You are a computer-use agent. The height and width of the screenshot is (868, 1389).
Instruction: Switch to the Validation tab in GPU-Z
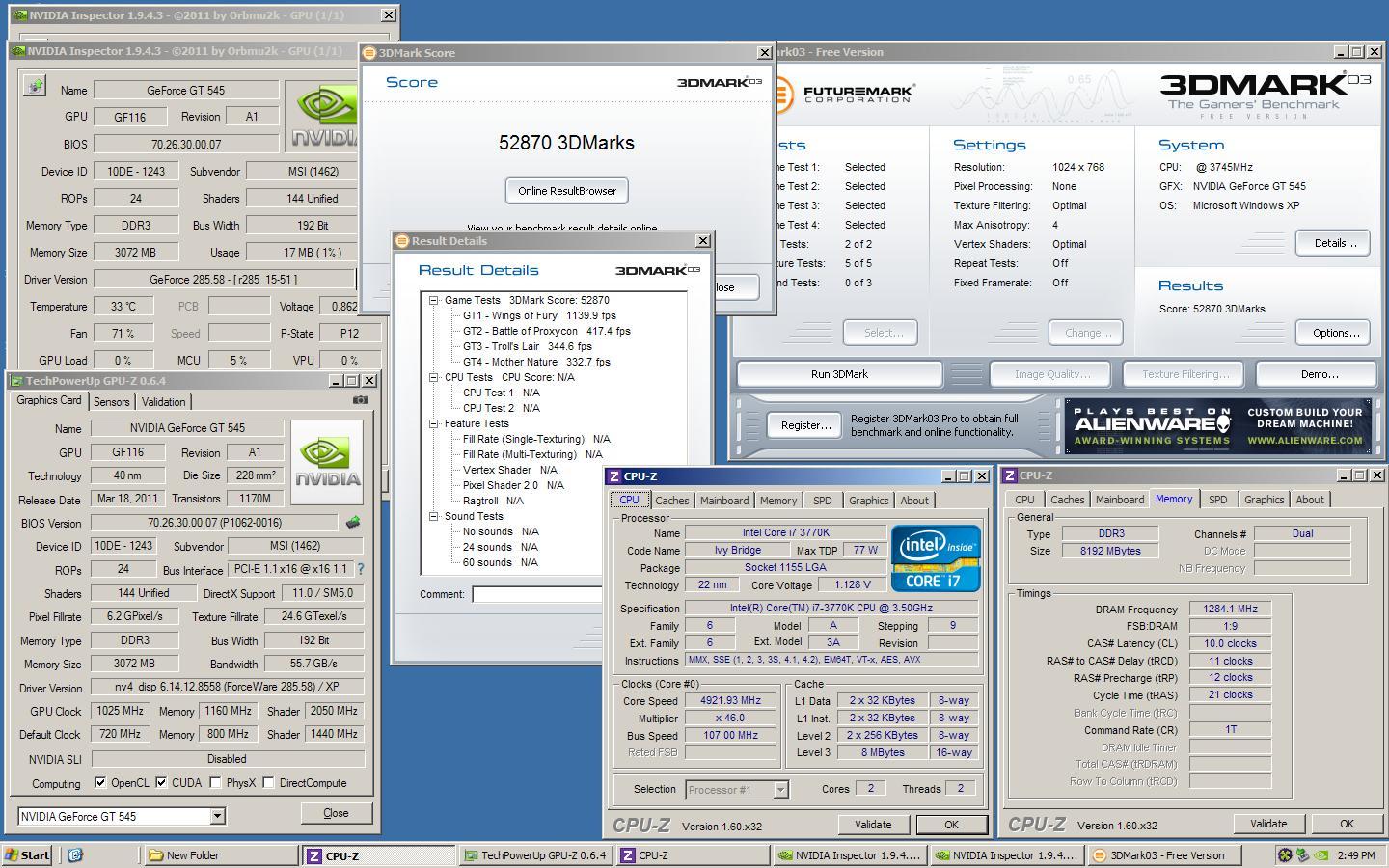point(163,402)
